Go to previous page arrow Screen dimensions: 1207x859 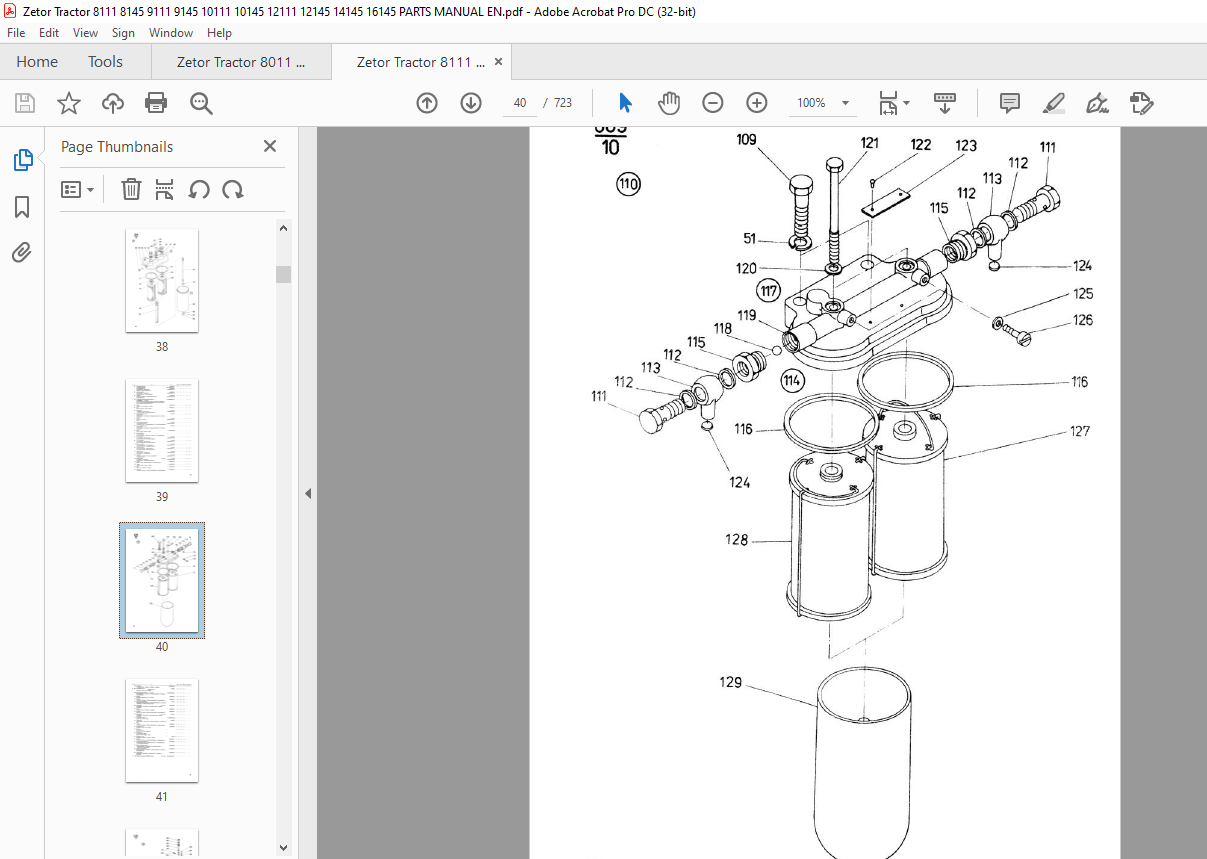tap(427, 103)
